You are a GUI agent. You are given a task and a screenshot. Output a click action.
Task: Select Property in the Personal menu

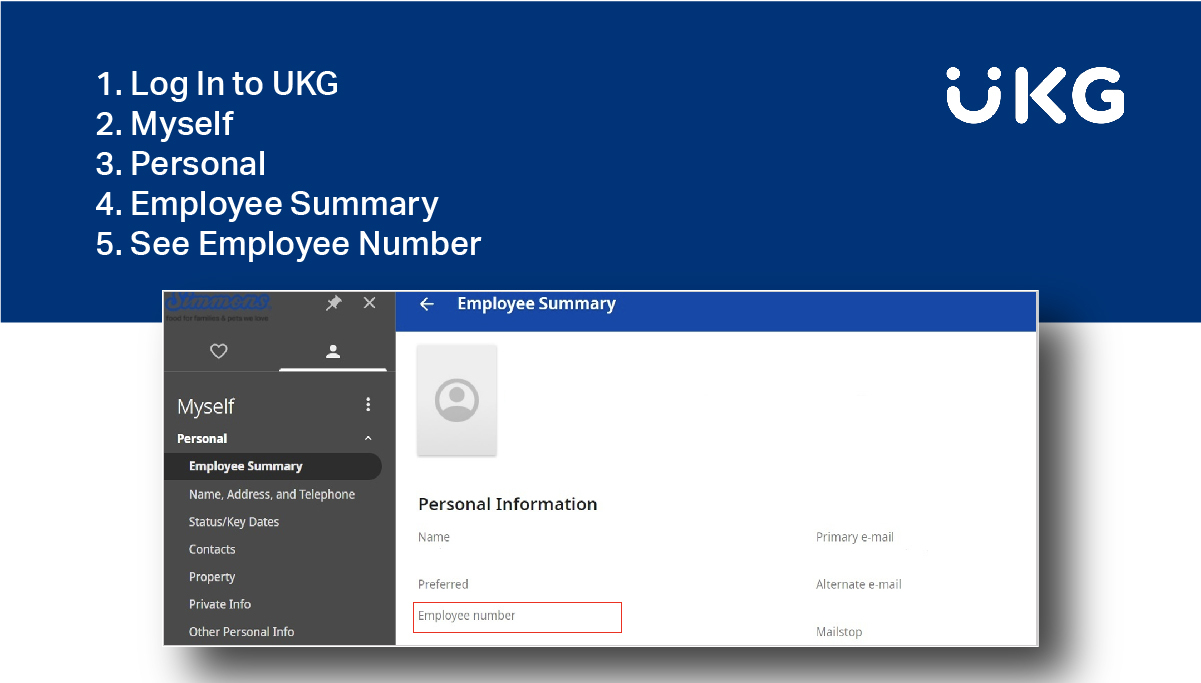coord(212,577)
